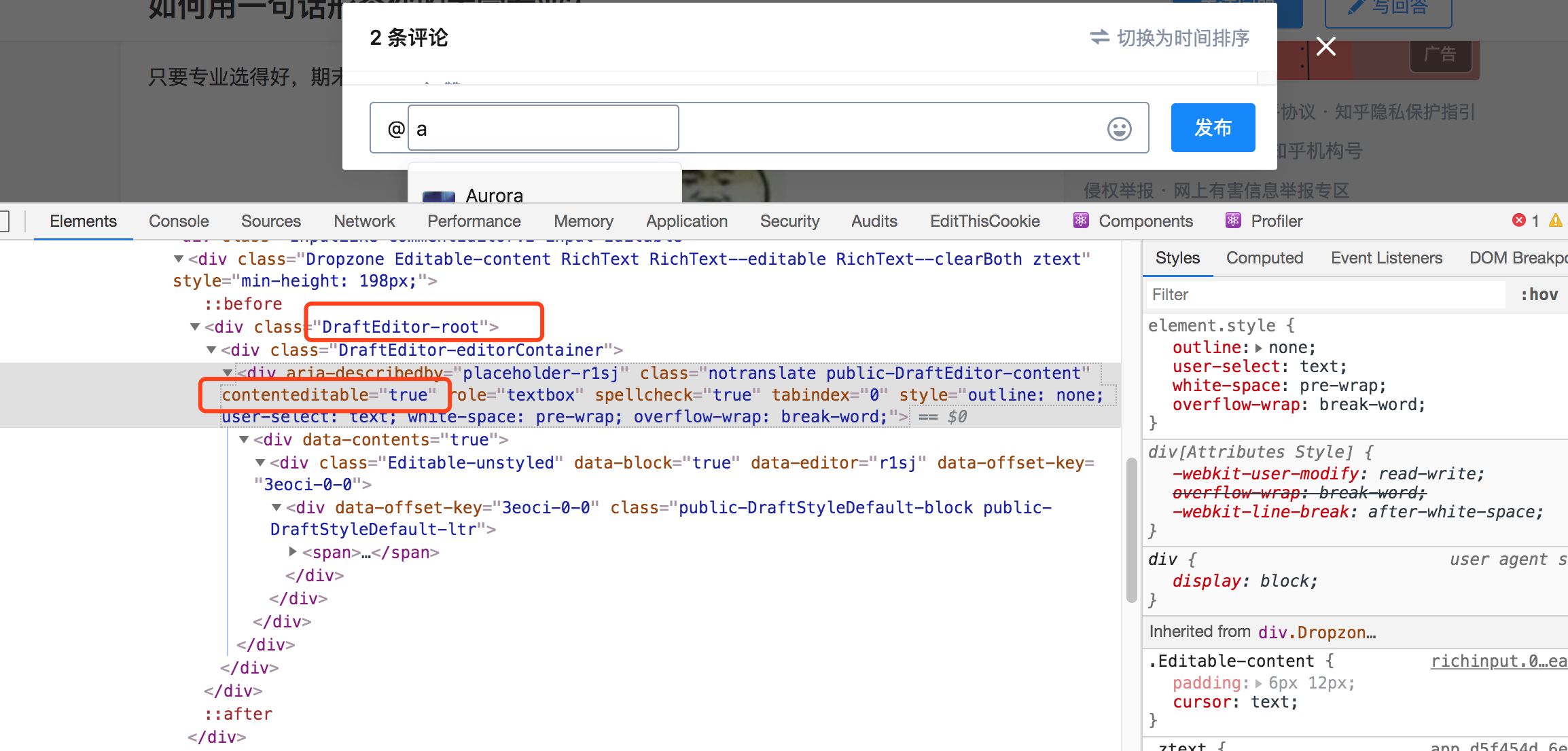
Task: Expand the span element node
Action: (293, 551)
